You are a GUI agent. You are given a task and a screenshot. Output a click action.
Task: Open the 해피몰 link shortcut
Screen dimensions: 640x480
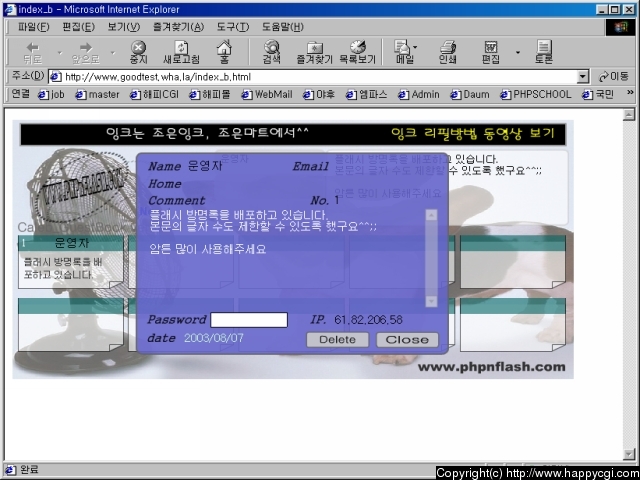click(209, 95)
